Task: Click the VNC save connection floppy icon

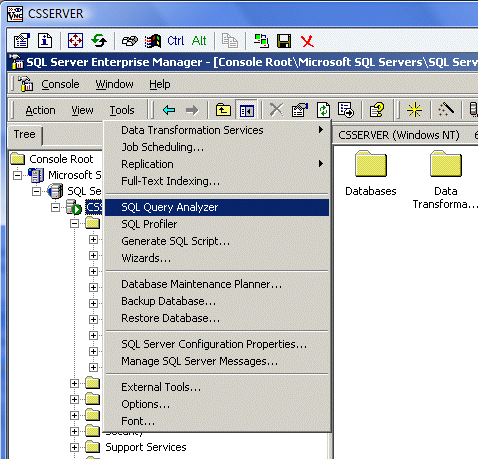Action: (x=284, y=41)
